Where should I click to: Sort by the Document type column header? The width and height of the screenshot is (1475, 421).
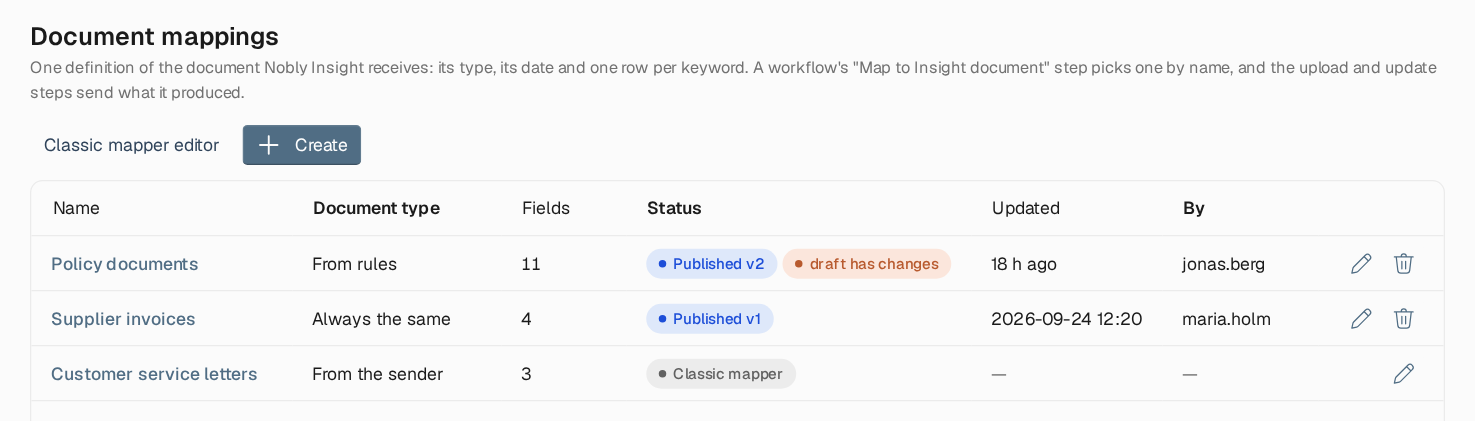coord(376,208)
